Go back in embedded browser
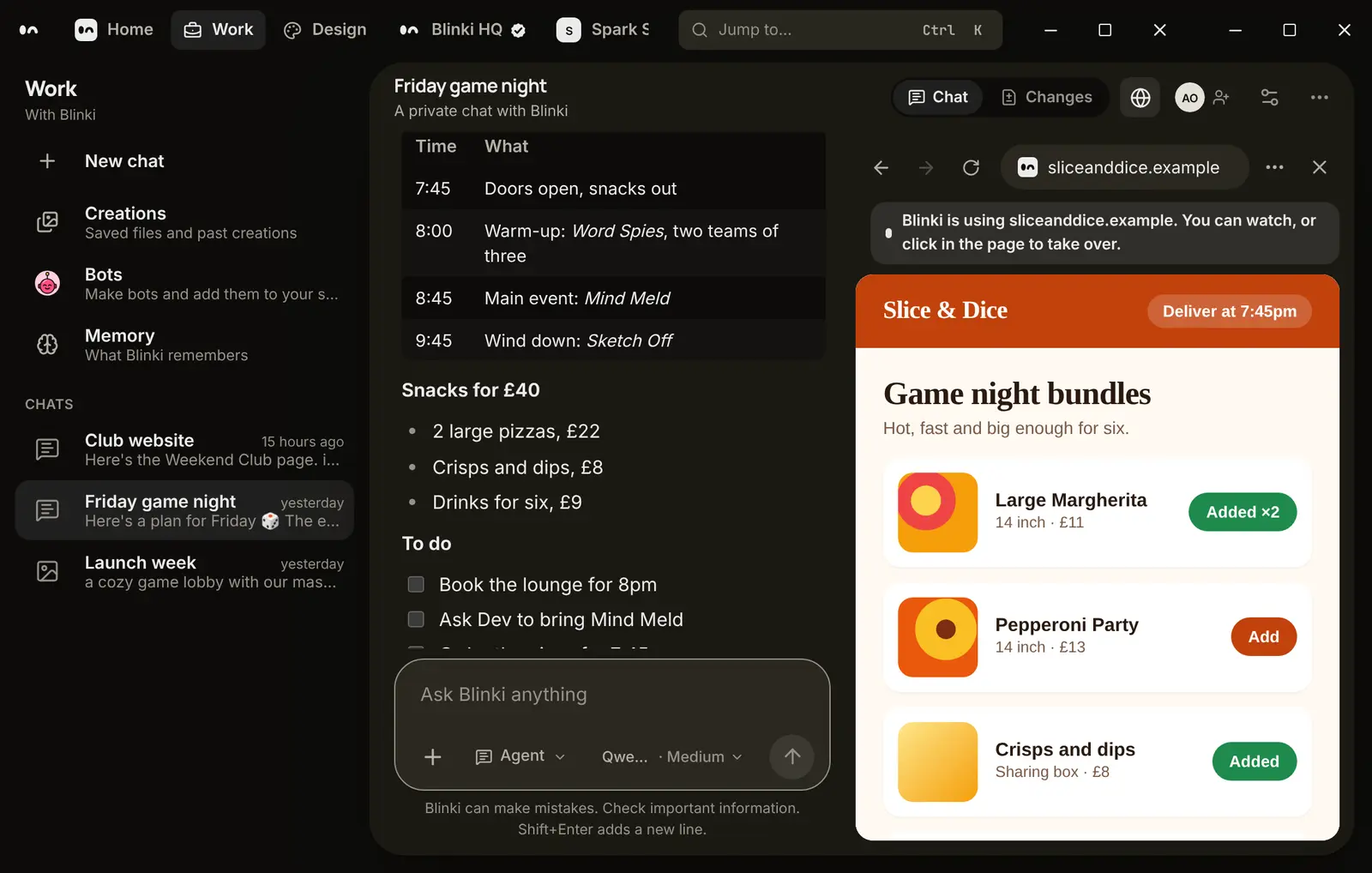Viewport: 1372px width, 873px height. (881, 168)
